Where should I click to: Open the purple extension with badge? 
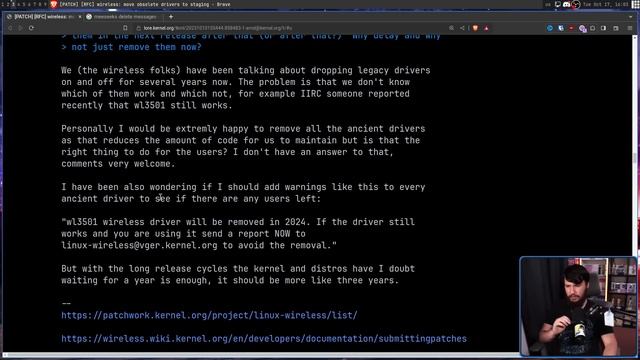click(x=582, y=29)
